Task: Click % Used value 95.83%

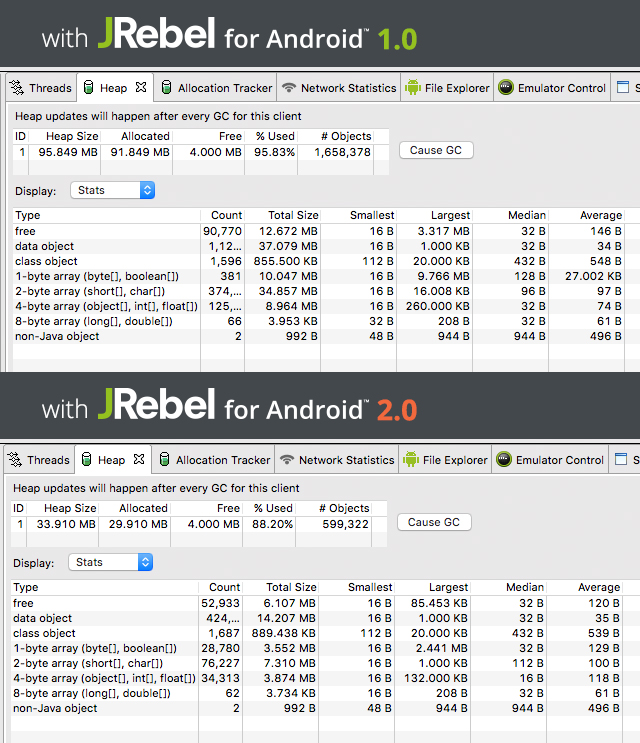Action: coord(274,152)
